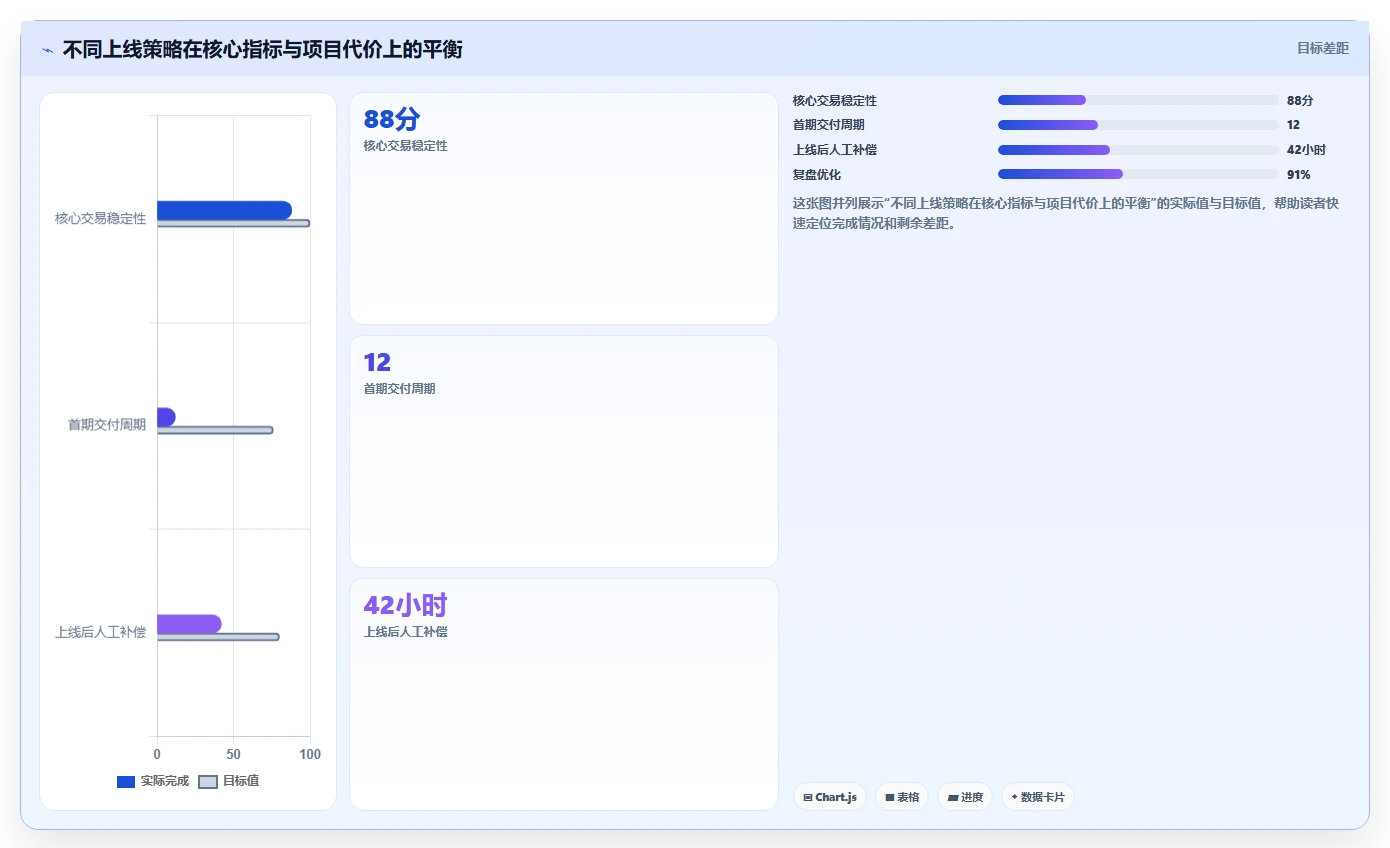The image size is (1390, 848).
Task: Click 上线后人工补偿 label in progress list
Action: 835,150
